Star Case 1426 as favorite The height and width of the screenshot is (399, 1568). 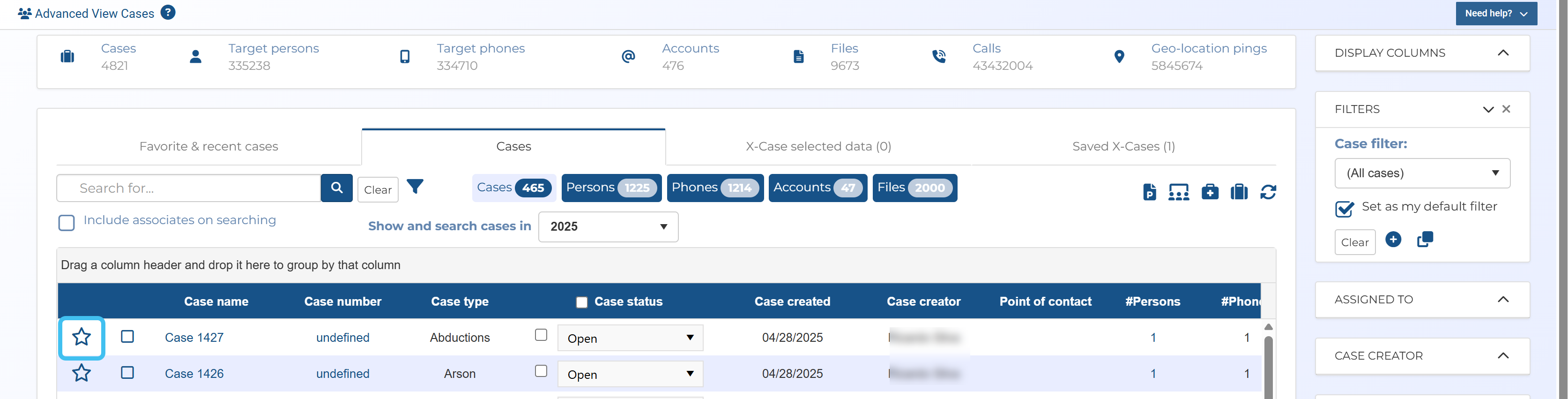[x=82, y=373]
